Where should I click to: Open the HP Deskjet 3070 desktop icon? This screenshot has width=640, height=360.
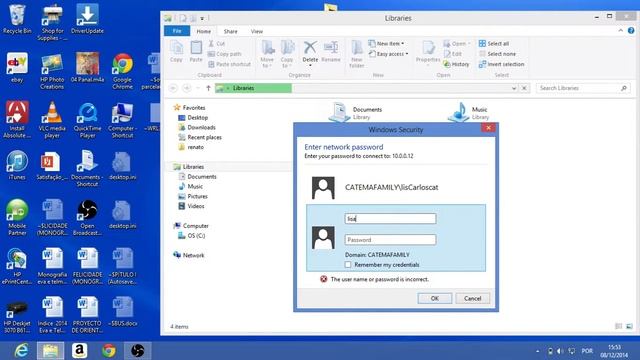(x=17, y=315)
